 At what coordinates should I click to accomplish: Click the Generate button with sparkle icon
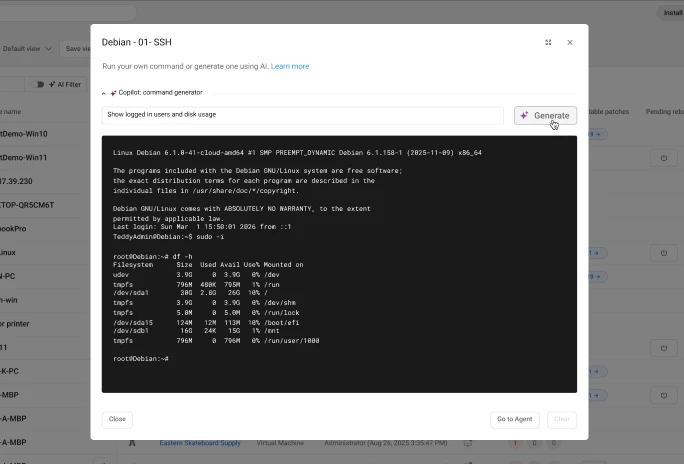click(545, 116)
